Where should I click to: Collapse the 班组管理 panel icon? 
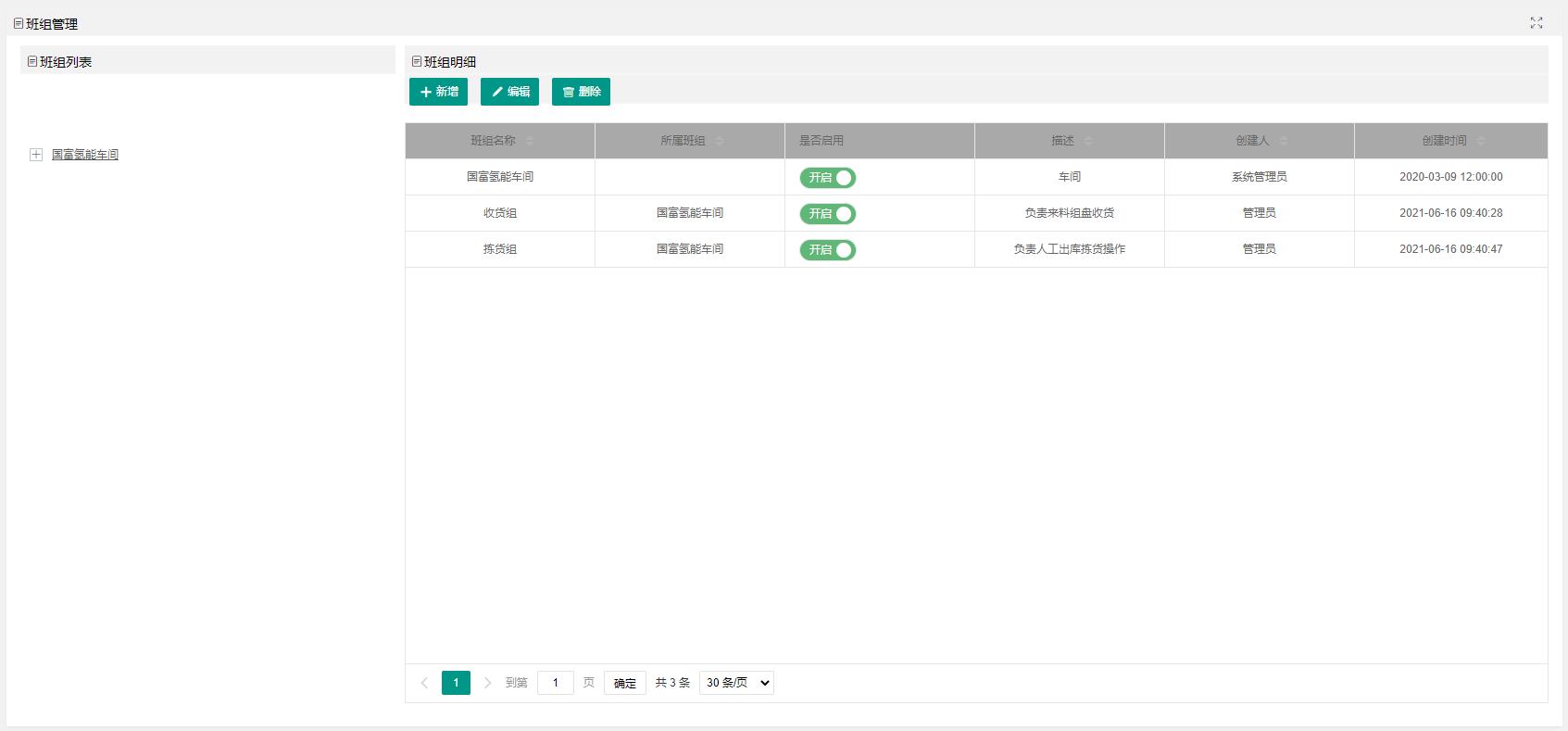[x=19, y=23]
